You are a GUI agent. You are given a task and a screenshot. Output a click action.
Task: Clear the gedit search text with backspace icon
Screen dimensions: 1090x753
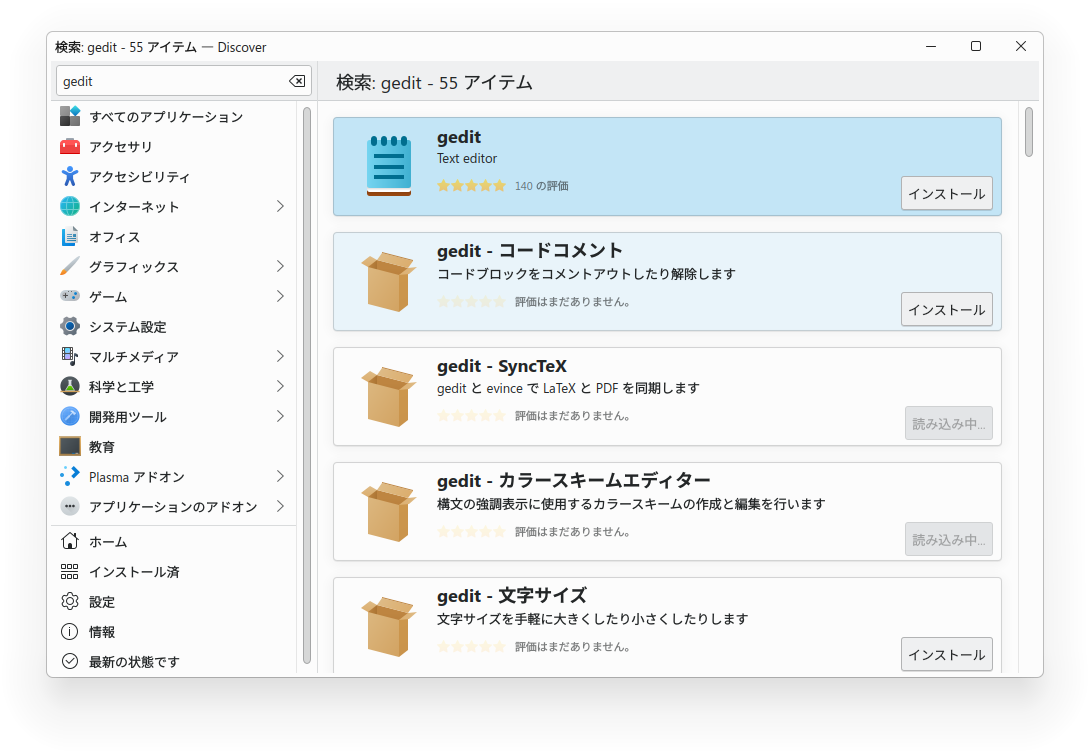coord(297,81)
